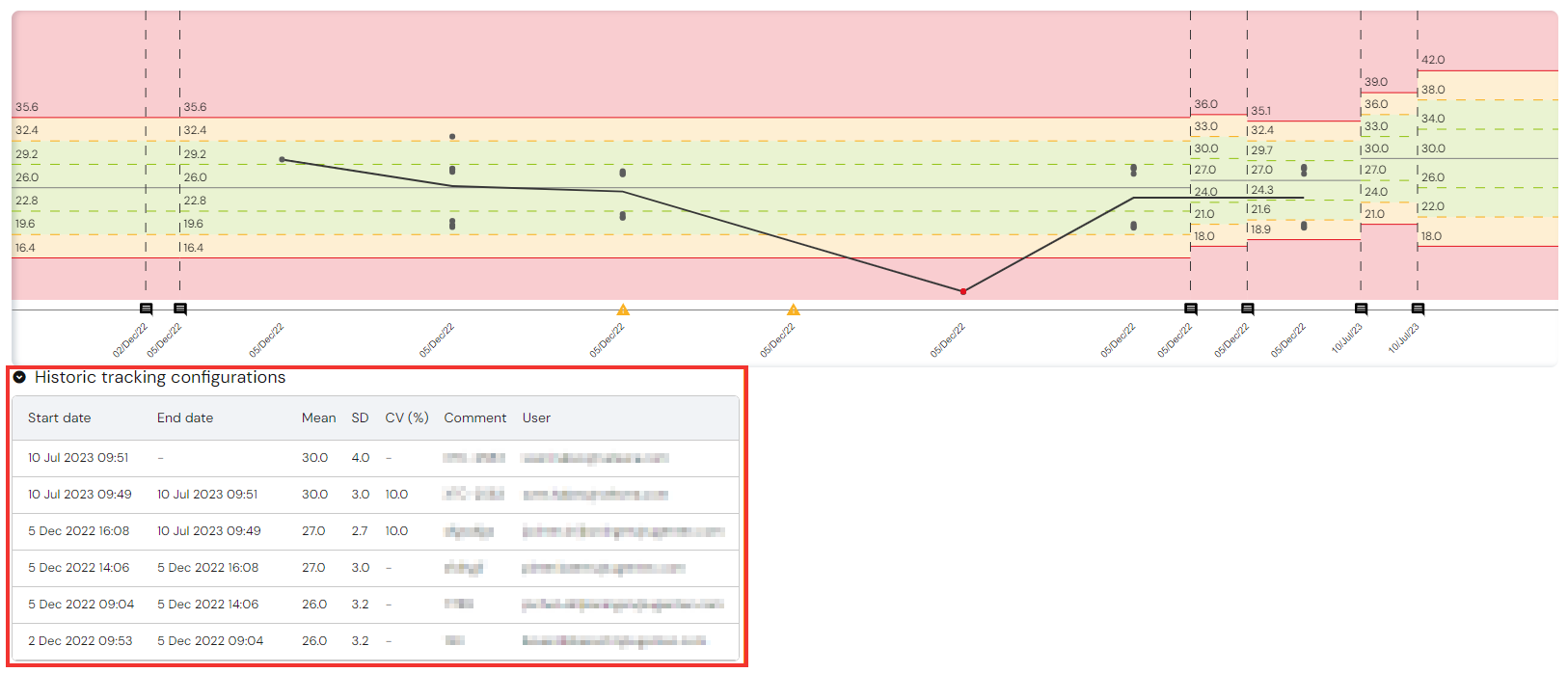This screenshot has height=673, width=1568.
Task: Click CV 10.0 in the 16:08 start row
Action: (396, 531)
